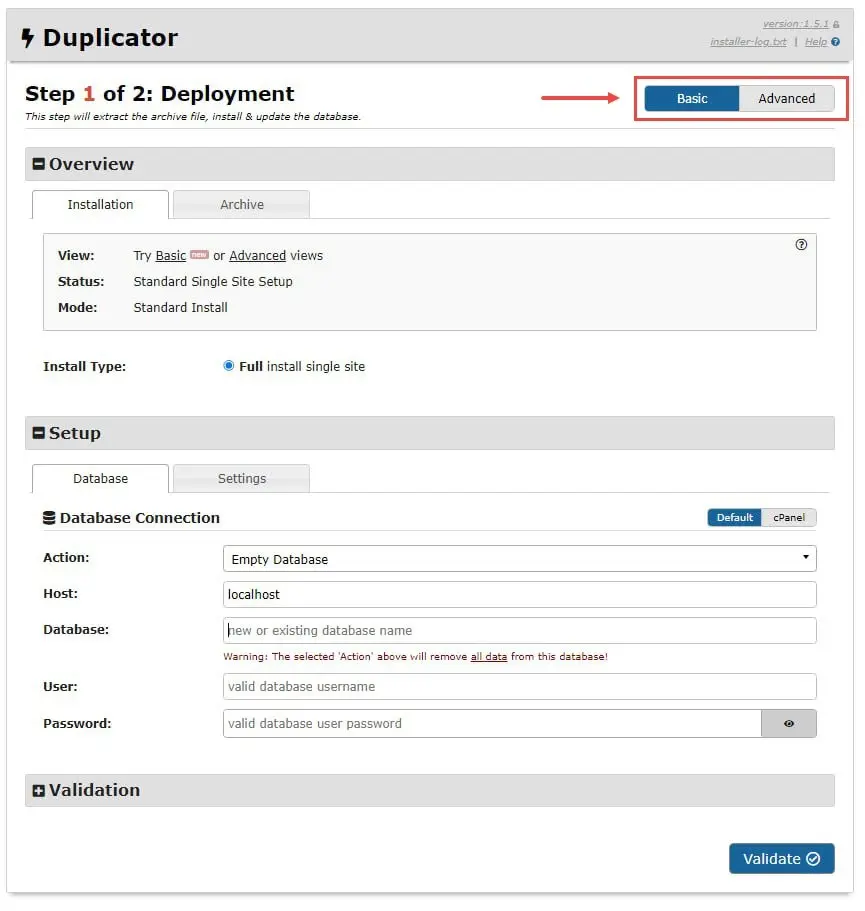Focus the Password input field
This screenshot has width=865, height=911.
[x=492, y=723]
